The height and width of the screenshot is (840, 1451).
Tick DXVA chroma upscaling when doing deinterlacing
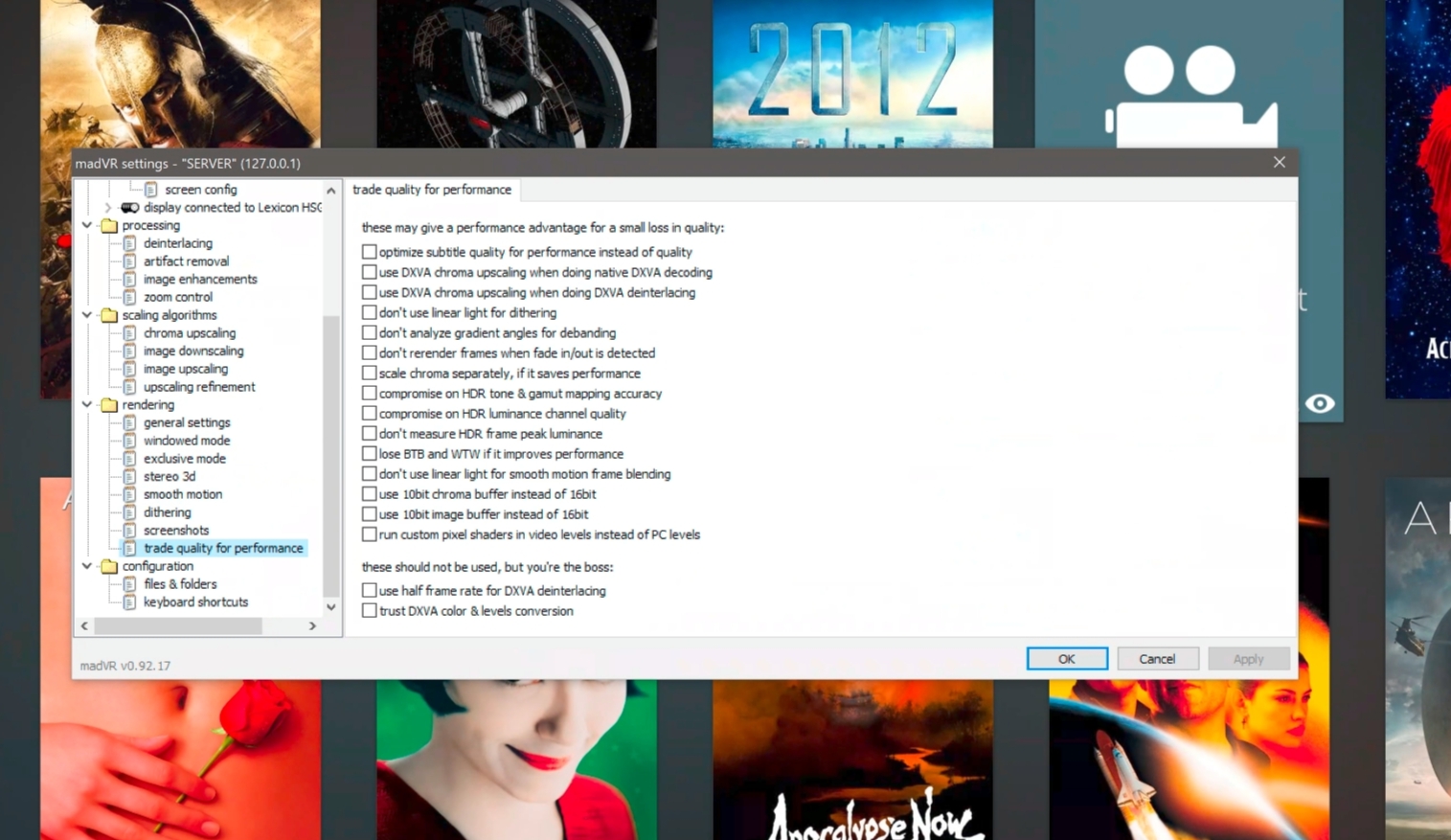369,292
